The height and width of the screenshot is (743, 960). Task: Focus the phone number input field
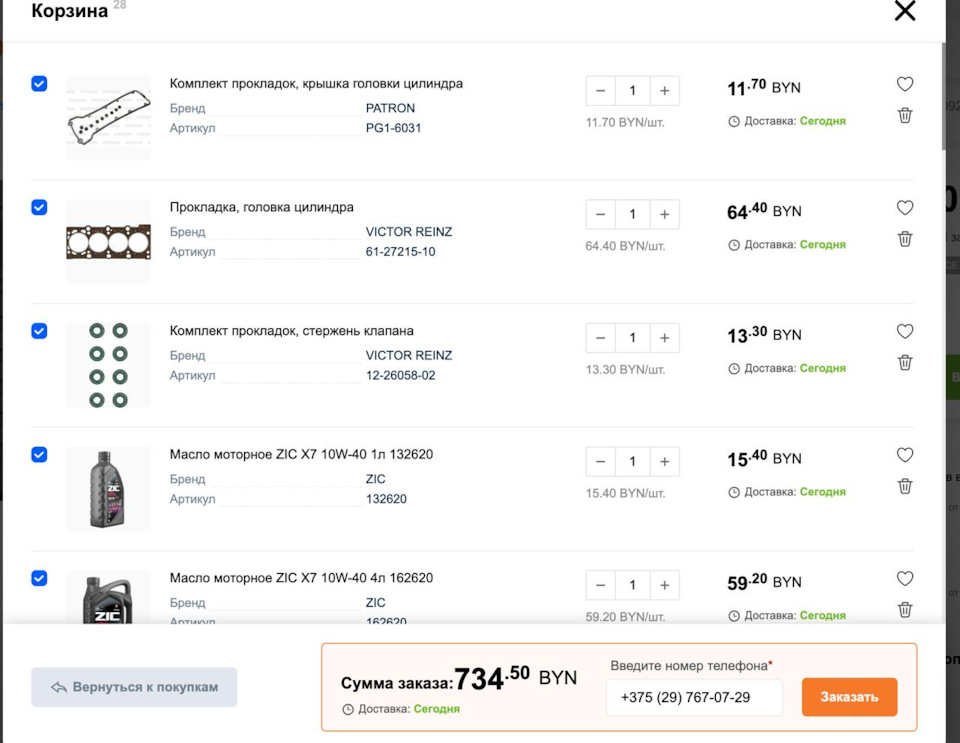694,697
